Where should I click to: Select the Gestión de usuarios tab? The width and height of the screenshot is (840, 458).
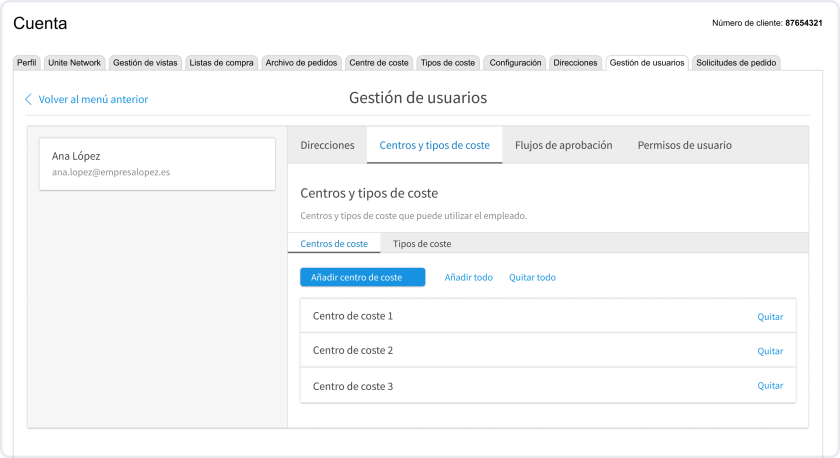pos(647,63)
